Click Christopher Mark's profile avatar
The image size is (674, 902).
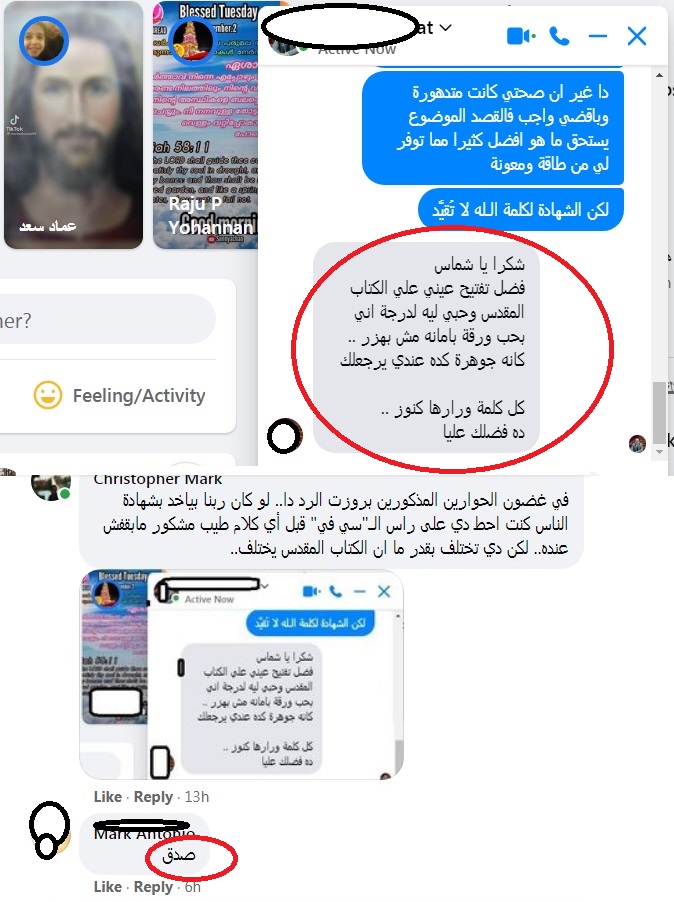click(51, 486)
